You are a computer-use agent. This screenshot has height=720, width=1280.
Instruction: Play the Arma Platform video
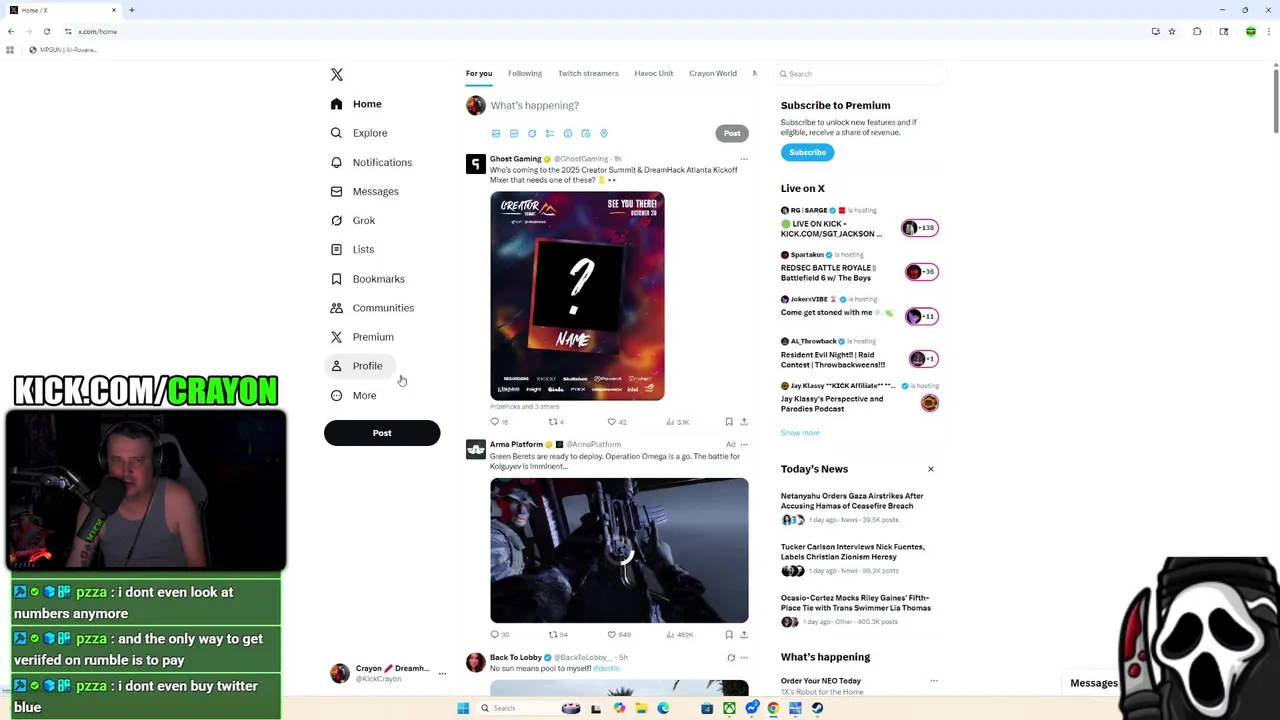[x=619, y=550]
